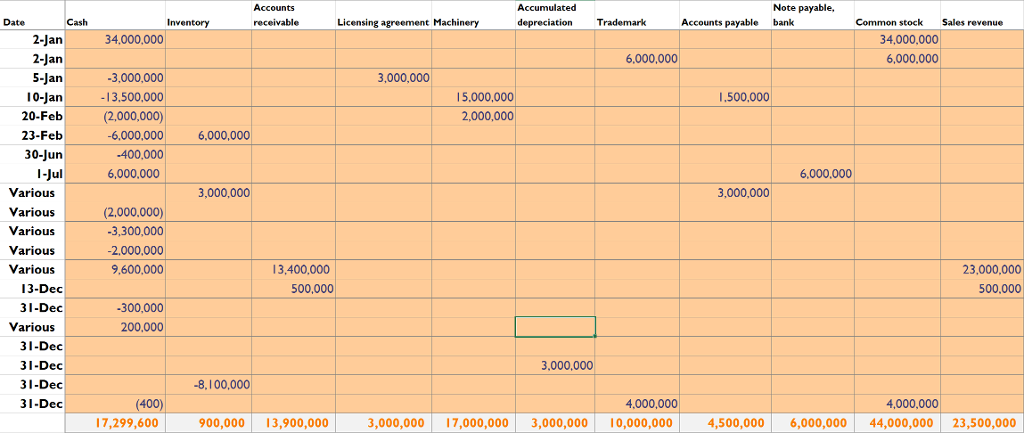The image size is (1024, 433).
Task: Click the 500,000 Accounts receivable cell
Action: pos(293,289)
